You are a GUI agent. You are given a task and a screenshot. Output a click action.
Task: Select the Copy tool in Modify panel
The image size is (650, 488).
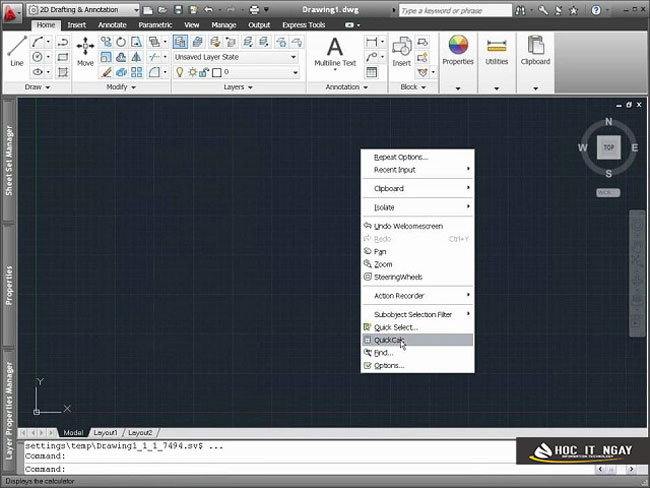coord(106,41)
